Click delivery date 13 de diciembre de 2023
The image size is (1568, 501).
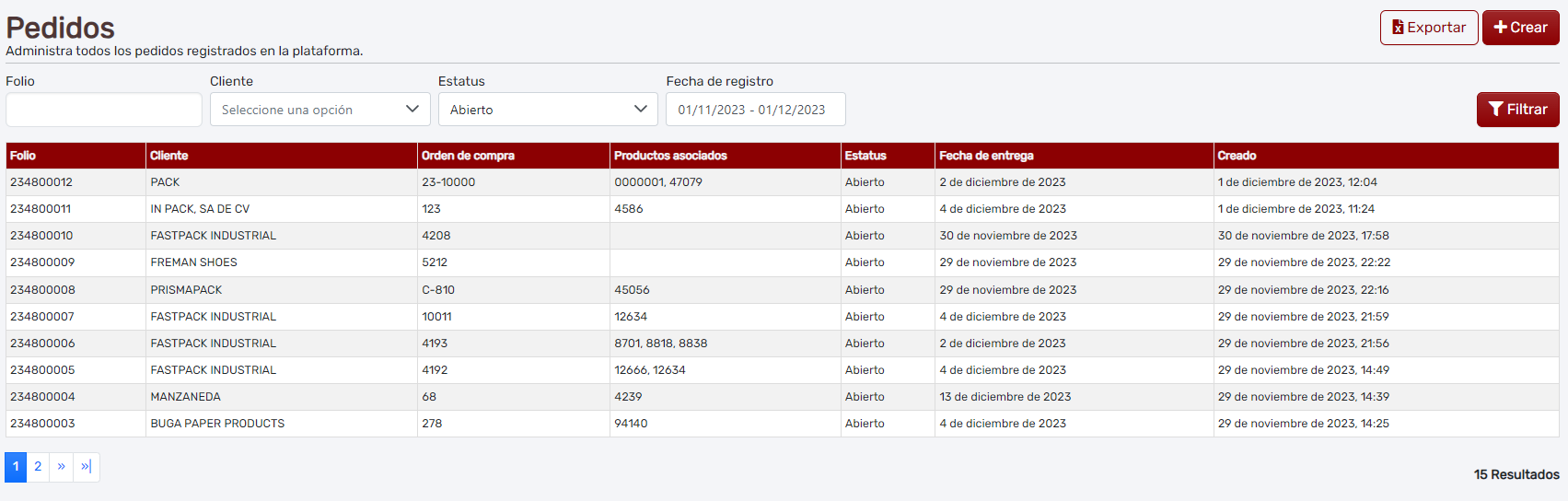pyautogui.click(x=1005, y=397)
